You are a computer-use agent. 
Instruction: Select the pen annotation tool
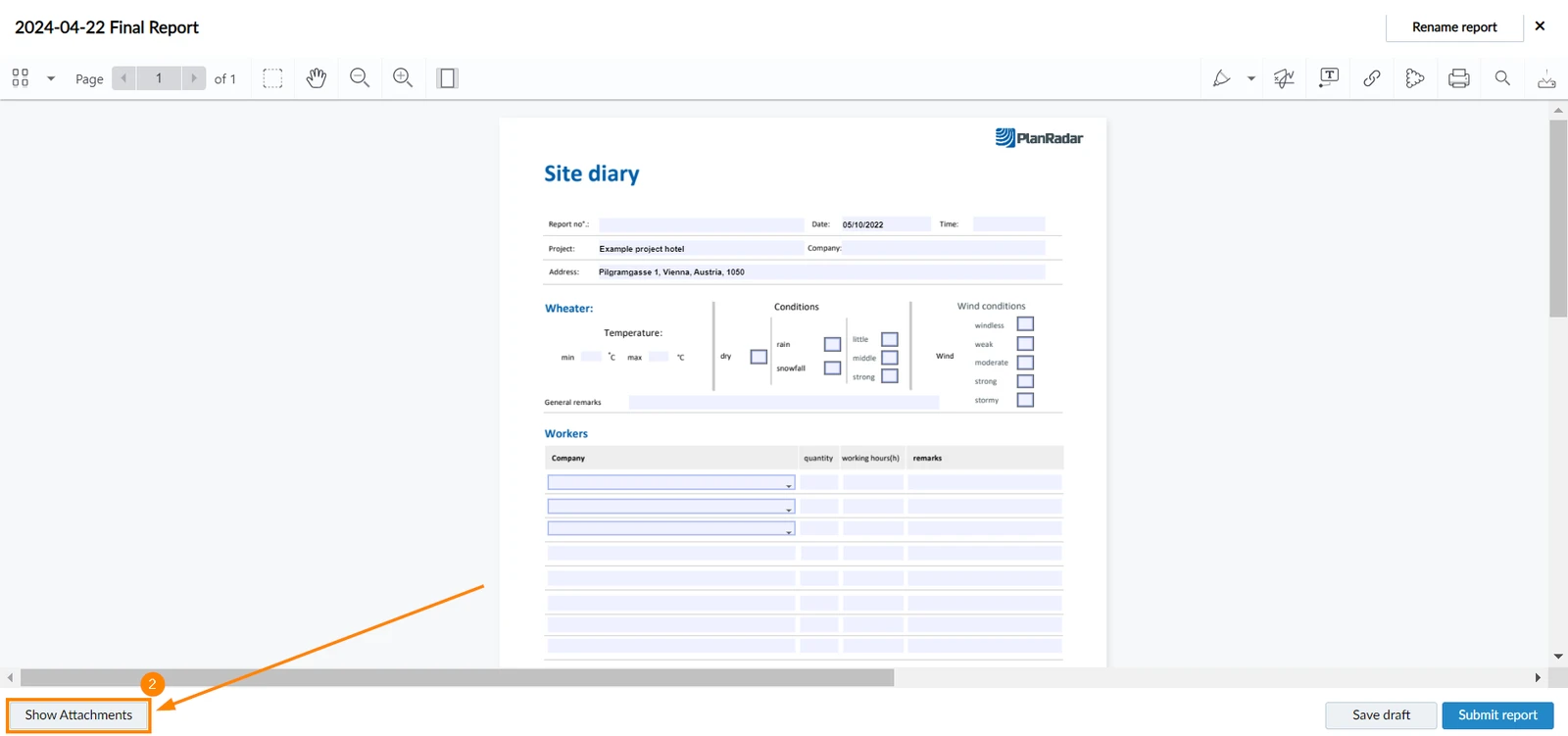(x=1221, y=78)
